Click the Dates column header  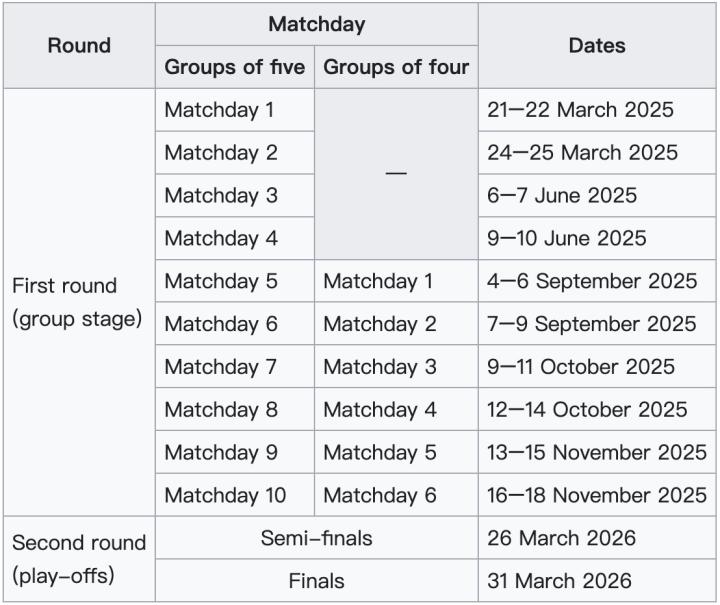pyautogui.click(x=597, y=46)
